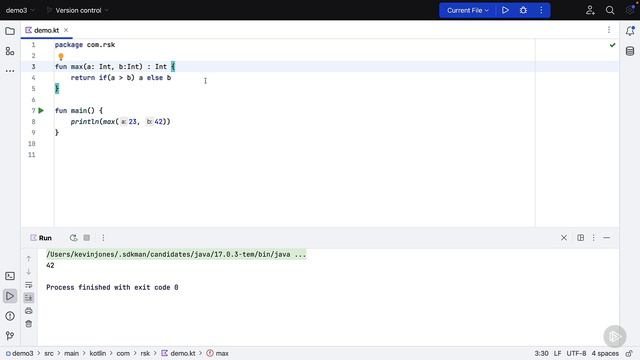Click demo3 in the breadcrumb bar
The width and height of the screenshot is (640, 360).
coord(20,353)
